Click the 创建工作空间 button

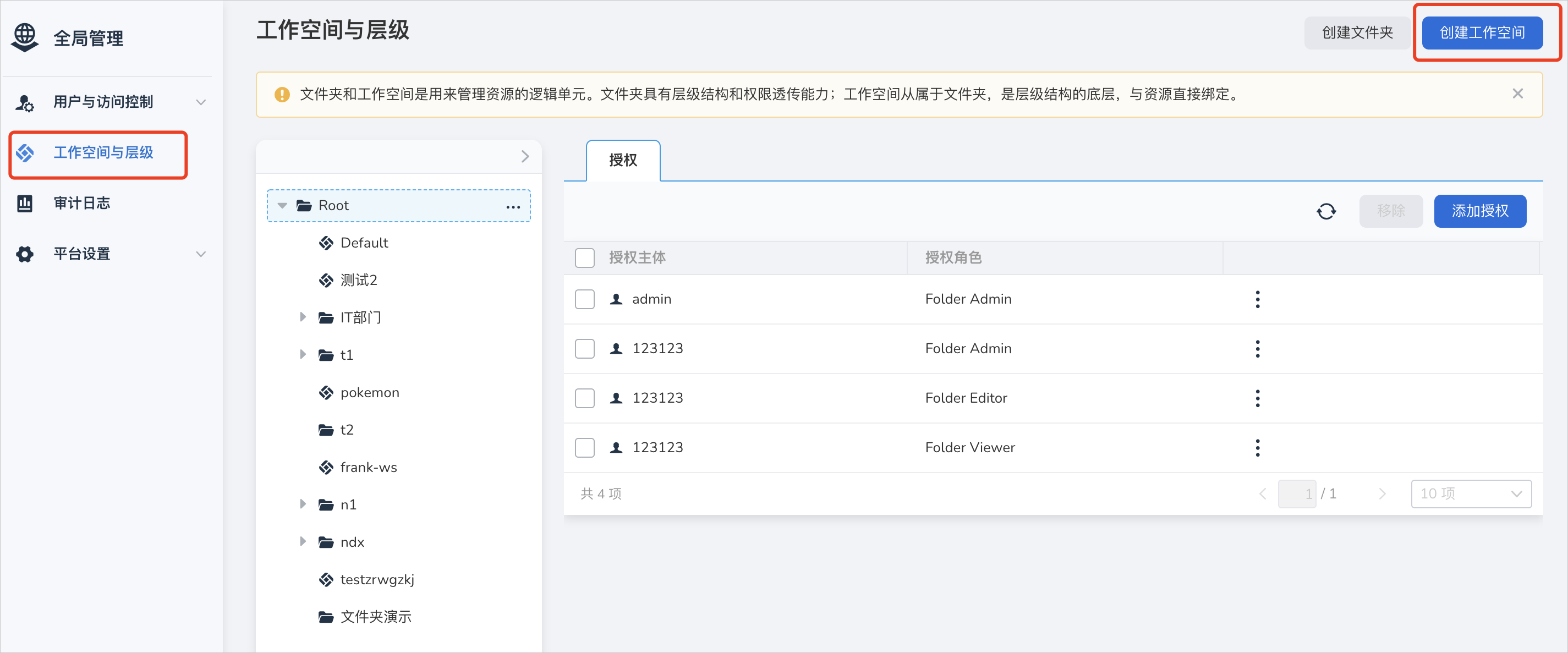coord(1482,33)
